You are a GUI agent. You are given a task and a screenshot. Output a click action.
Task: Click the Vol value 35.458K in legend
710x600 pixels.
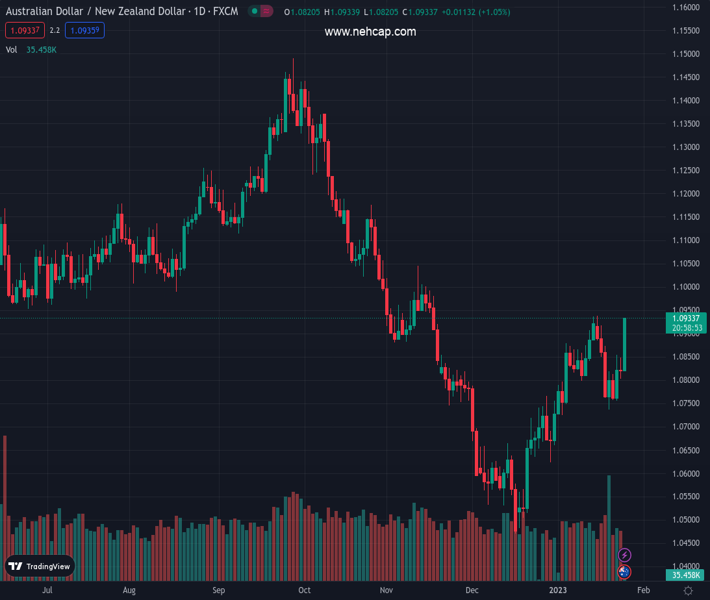pyautogui.click(x=42, y=49)
